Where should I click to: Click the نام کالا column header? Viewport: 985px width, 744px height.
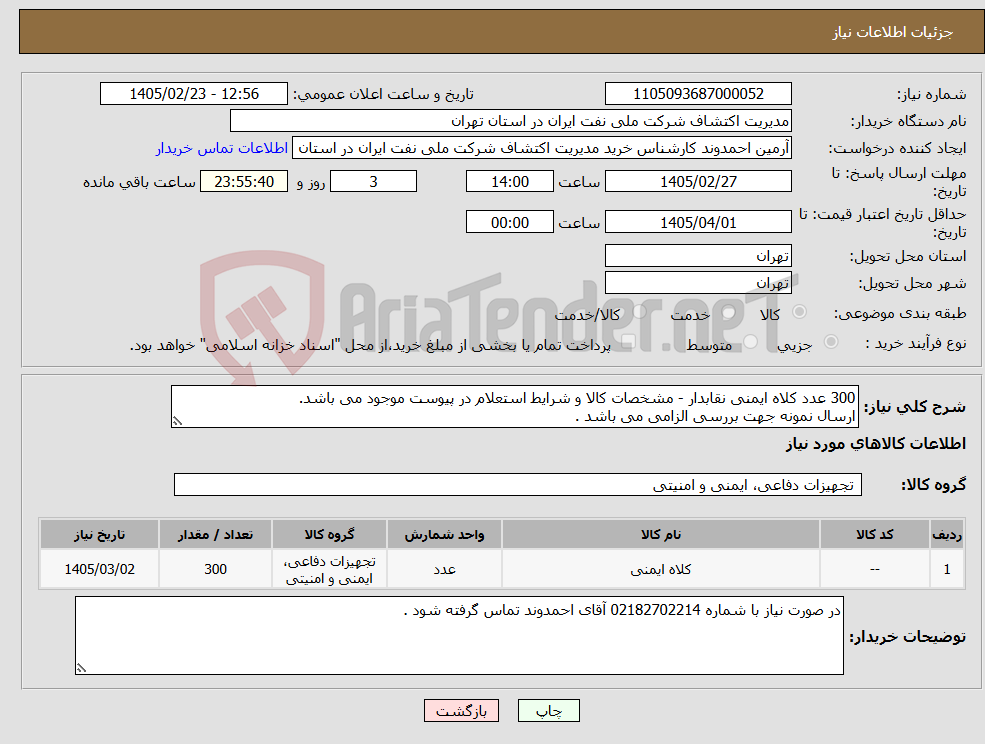tap(660, 534)
